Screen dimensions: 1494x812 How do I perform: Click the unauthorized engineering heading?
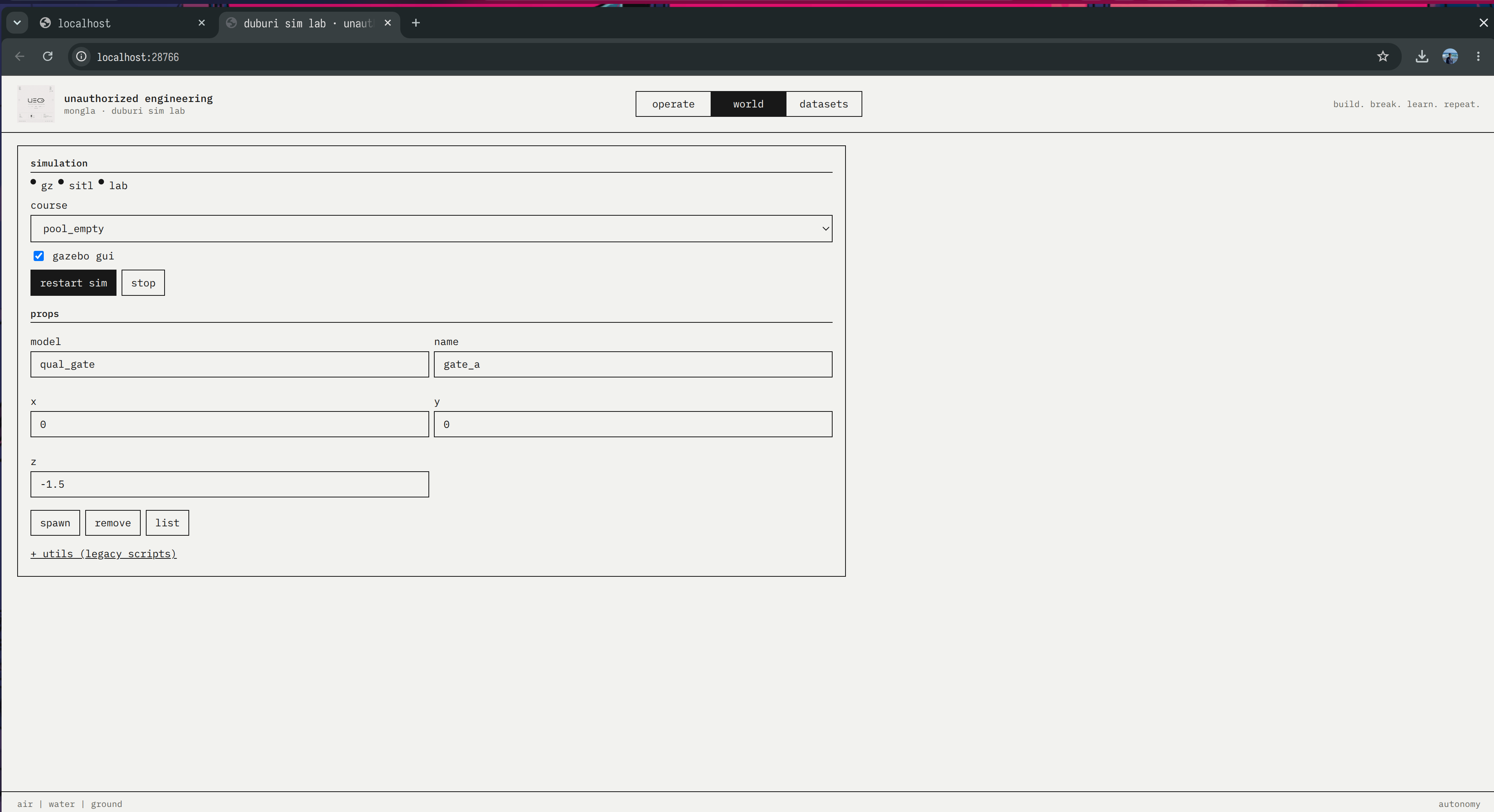[138, 98]
